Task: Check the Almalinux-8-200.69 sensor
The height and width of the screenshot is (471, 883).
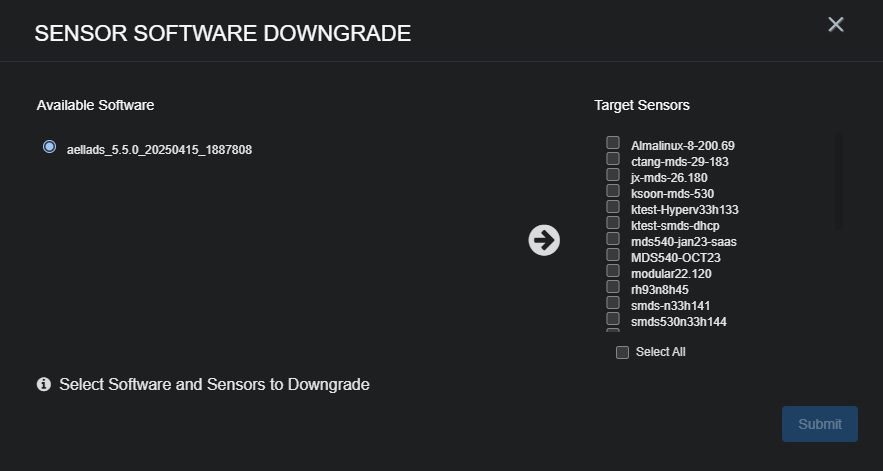Action: click(613, 142)
